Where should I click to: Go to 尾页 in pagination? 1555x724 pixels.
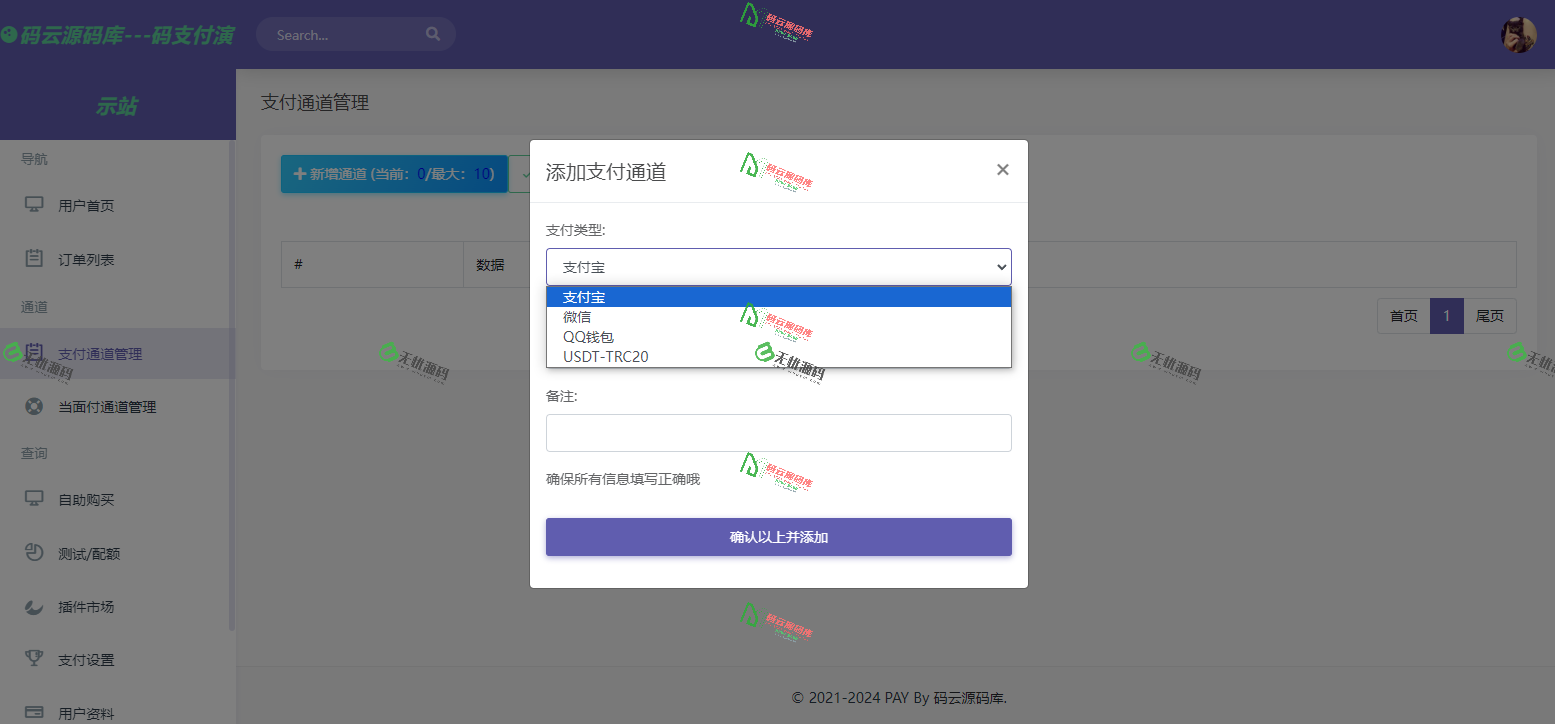coord(1489,315)
